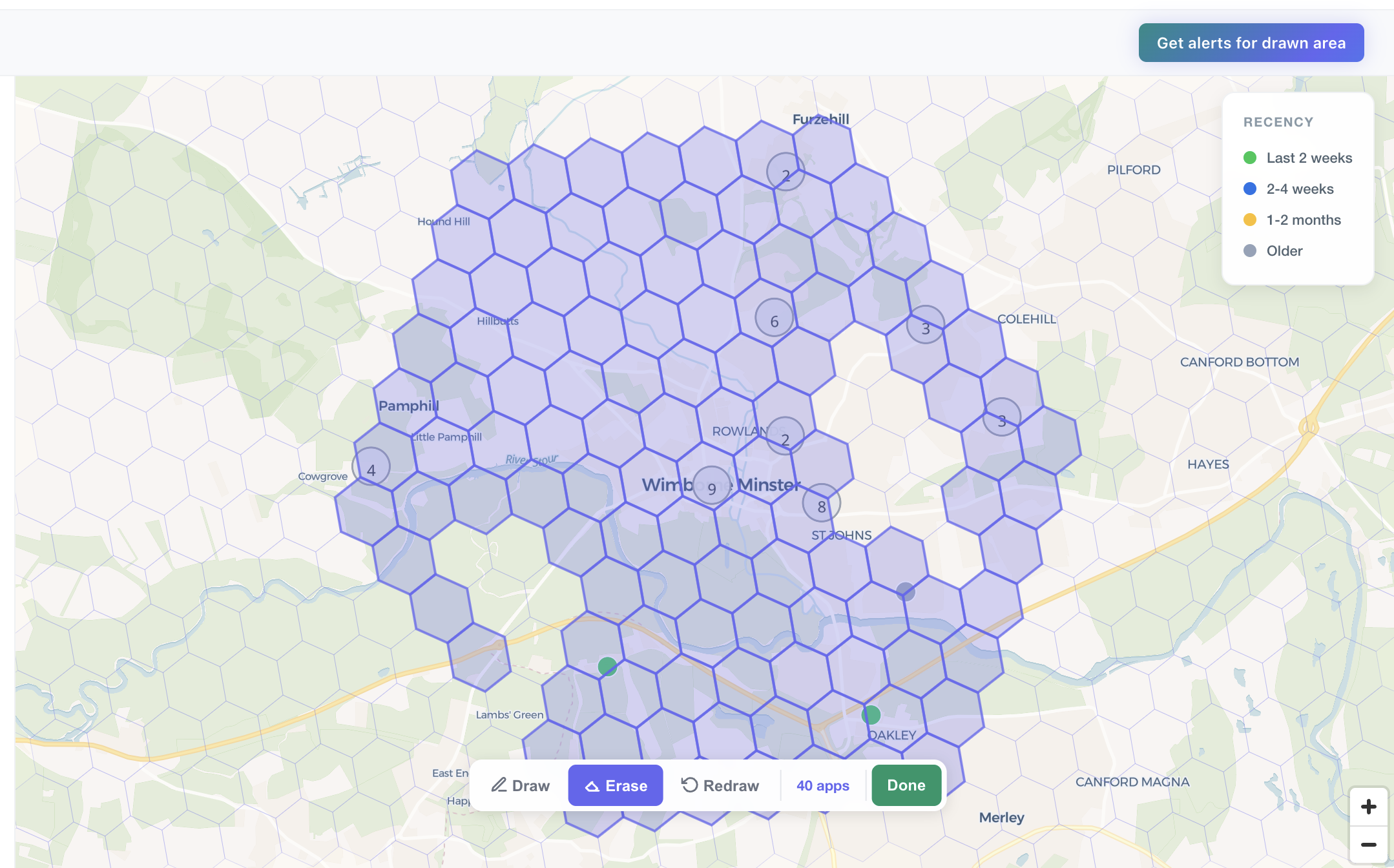Screen dimensions: 1394x868
Task: Click the River Stour map label
Action: click(532, 460)
